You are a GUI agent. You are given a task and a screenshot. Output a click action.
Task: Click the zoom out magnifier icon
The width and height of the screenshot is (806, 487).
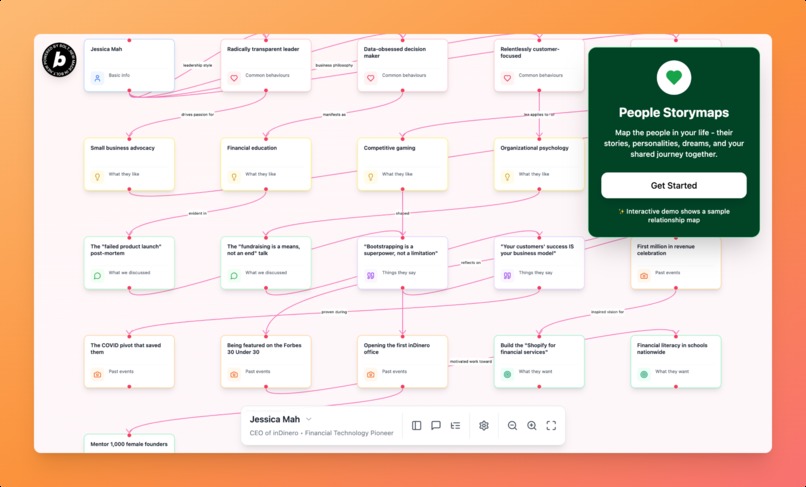tap(512, 425)
